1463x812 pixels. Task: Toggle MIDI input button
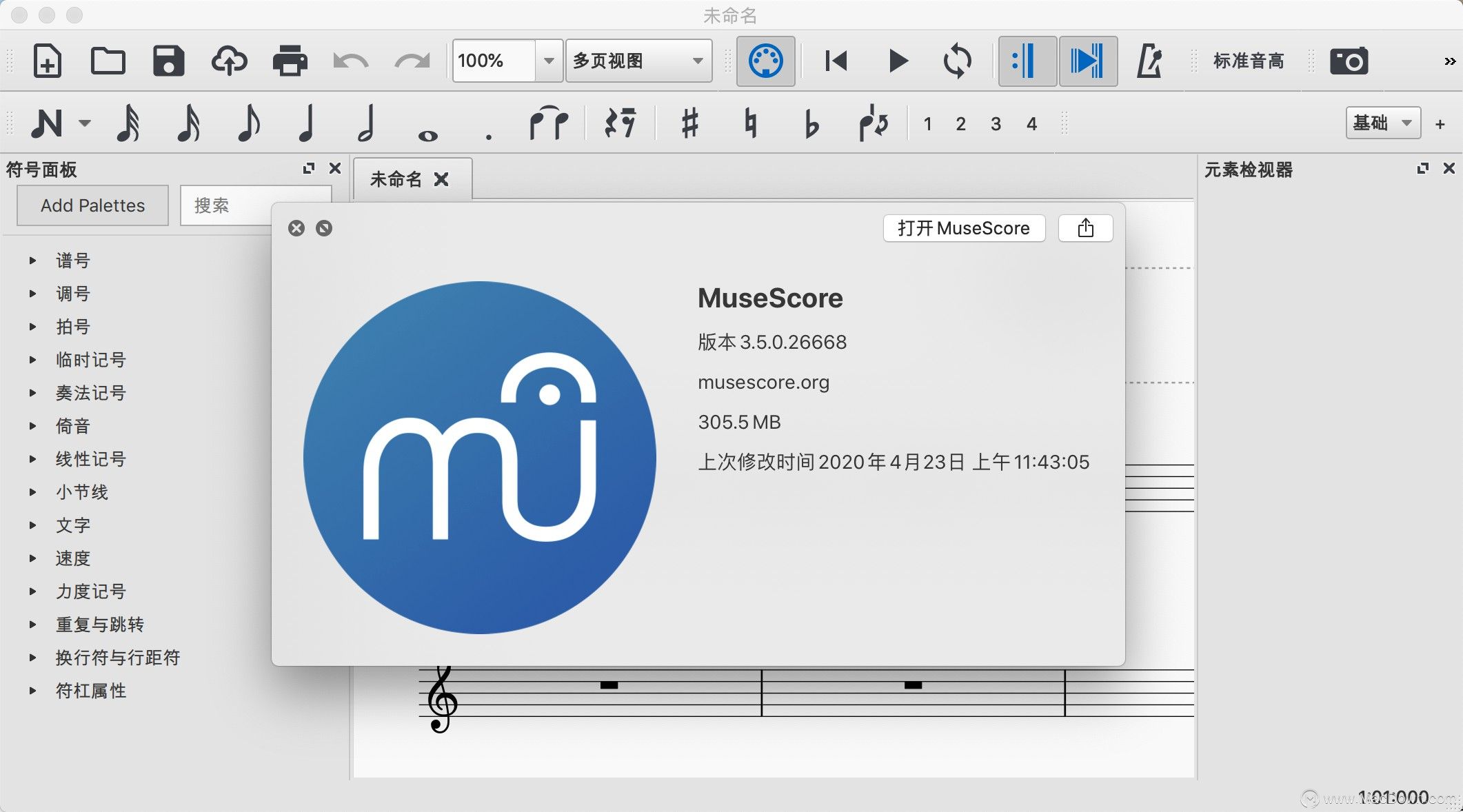pyautogui.click(x=765, y=61)
